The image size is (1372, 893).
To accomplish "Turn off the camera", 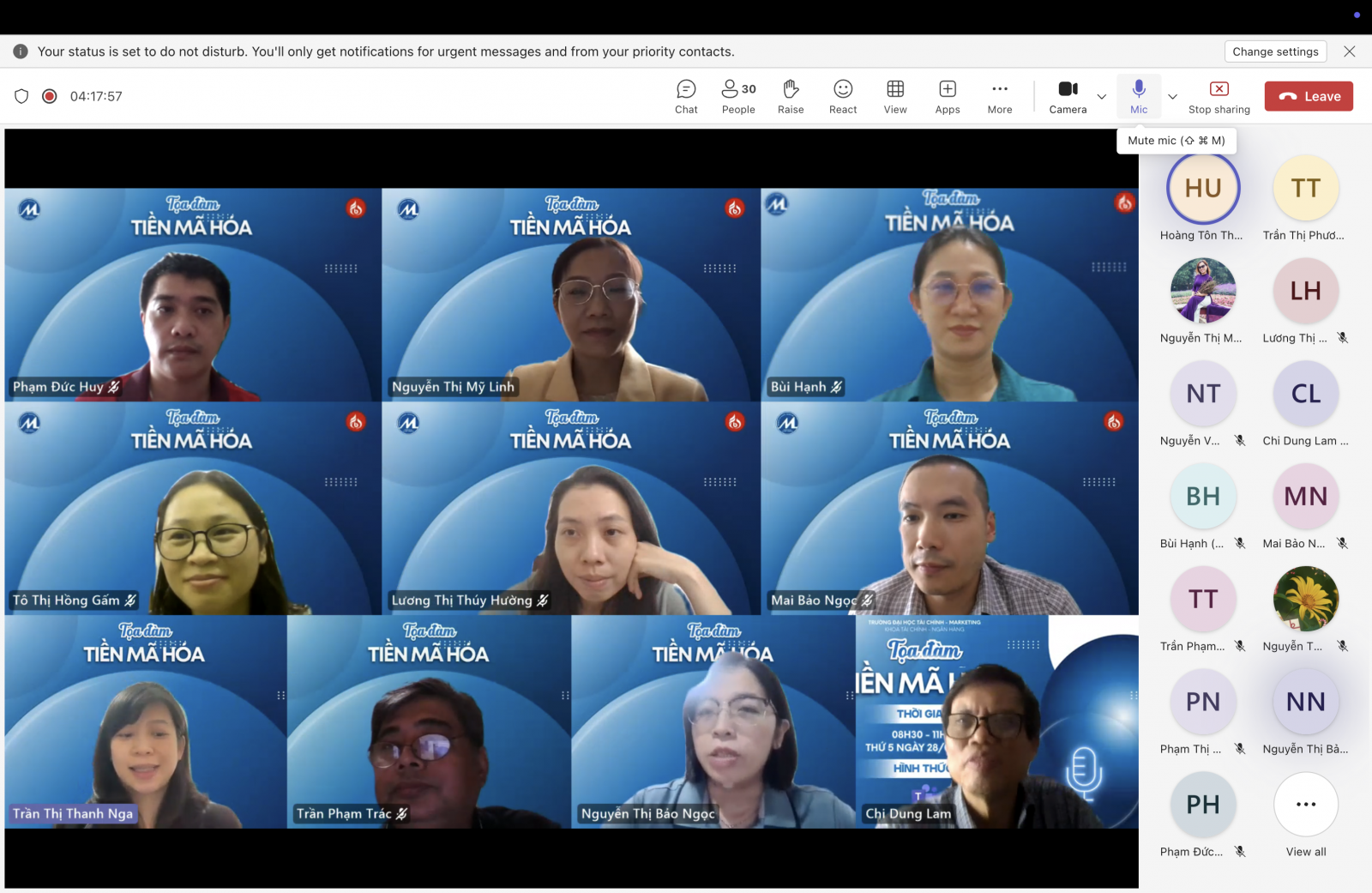I will tap(1068, 96).
